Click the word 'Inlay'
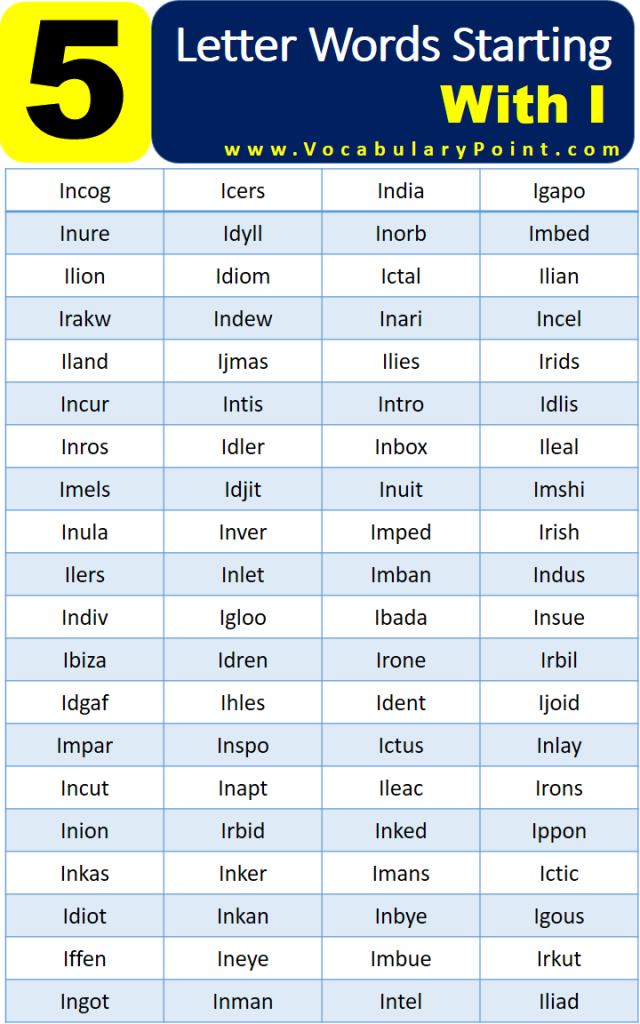The width and height of the screenshot is (640, 1024). coord(559,745)
